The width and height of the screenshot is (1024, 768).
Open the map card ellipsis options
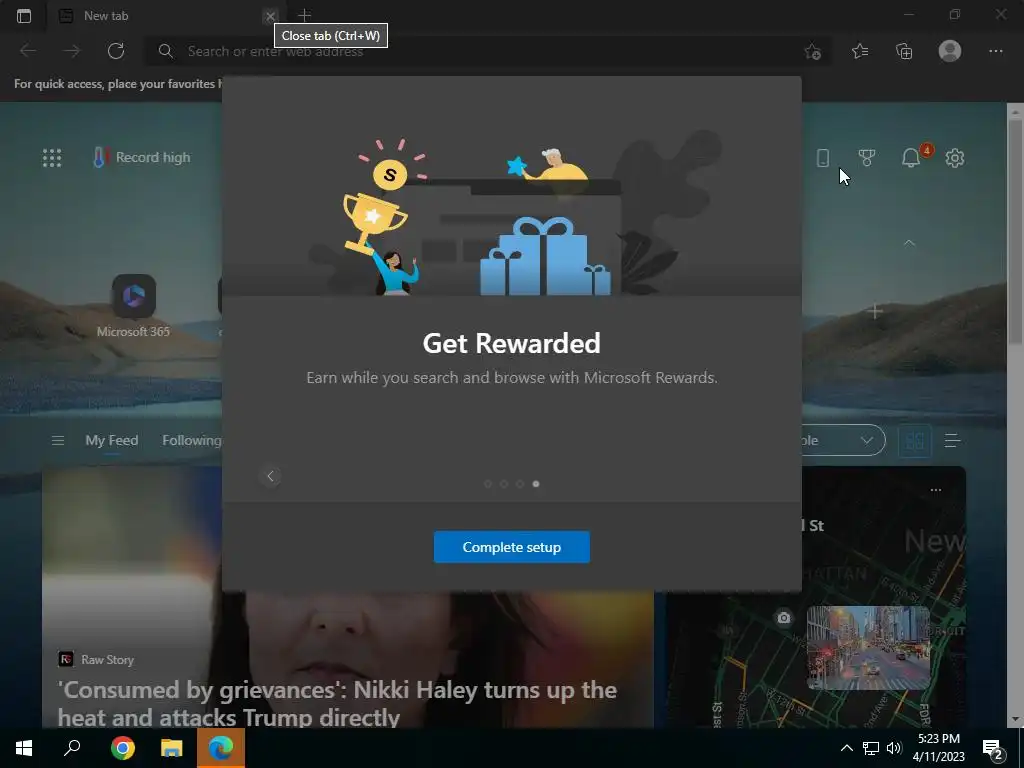tap(936, 490)
